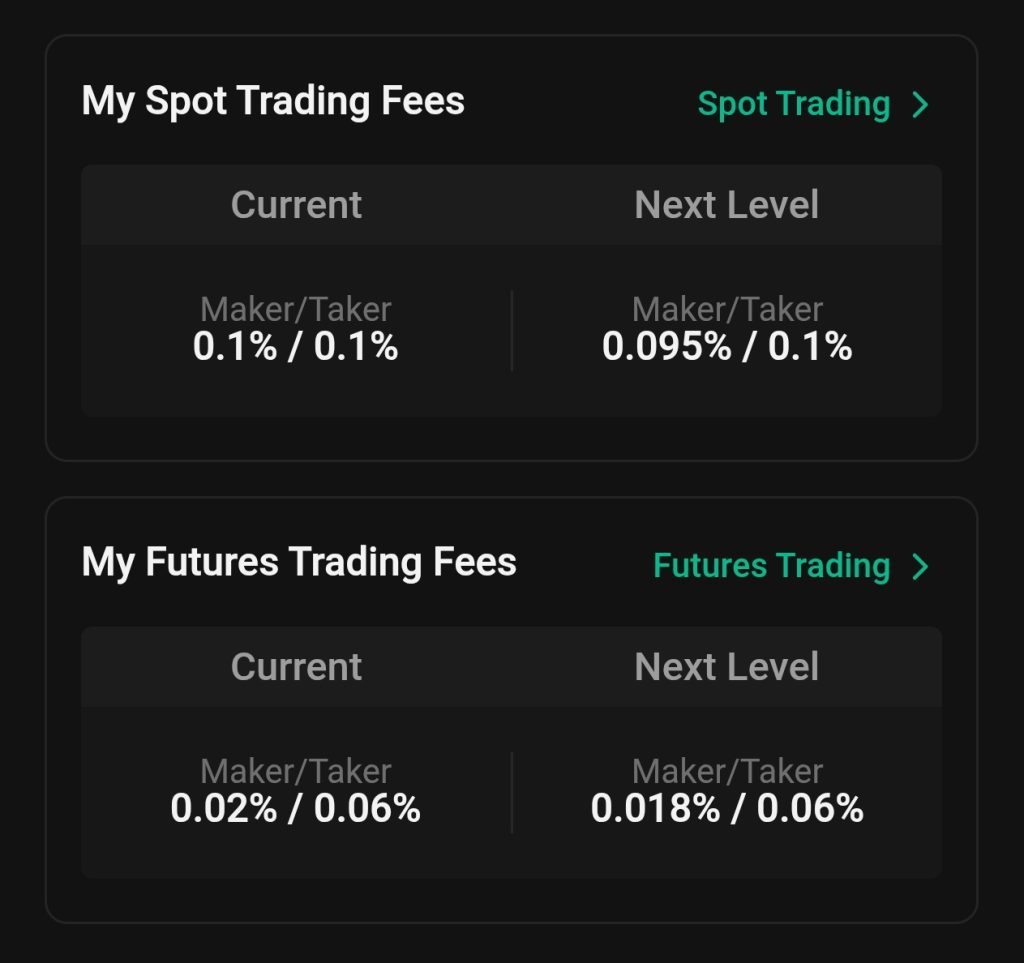Click the Maker/Taker label under futures Next Level

pyautogui.click(x=726, y=771)
